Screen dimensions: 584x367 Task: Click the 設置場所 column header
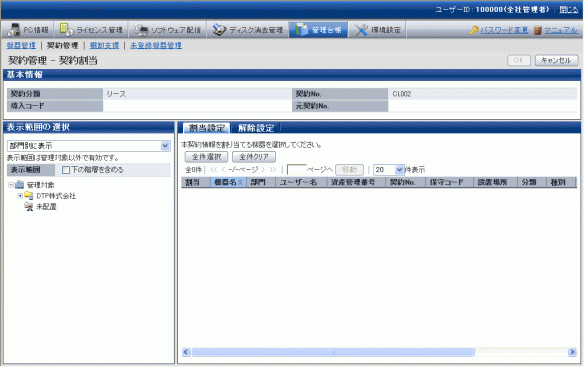click(495, 183)
